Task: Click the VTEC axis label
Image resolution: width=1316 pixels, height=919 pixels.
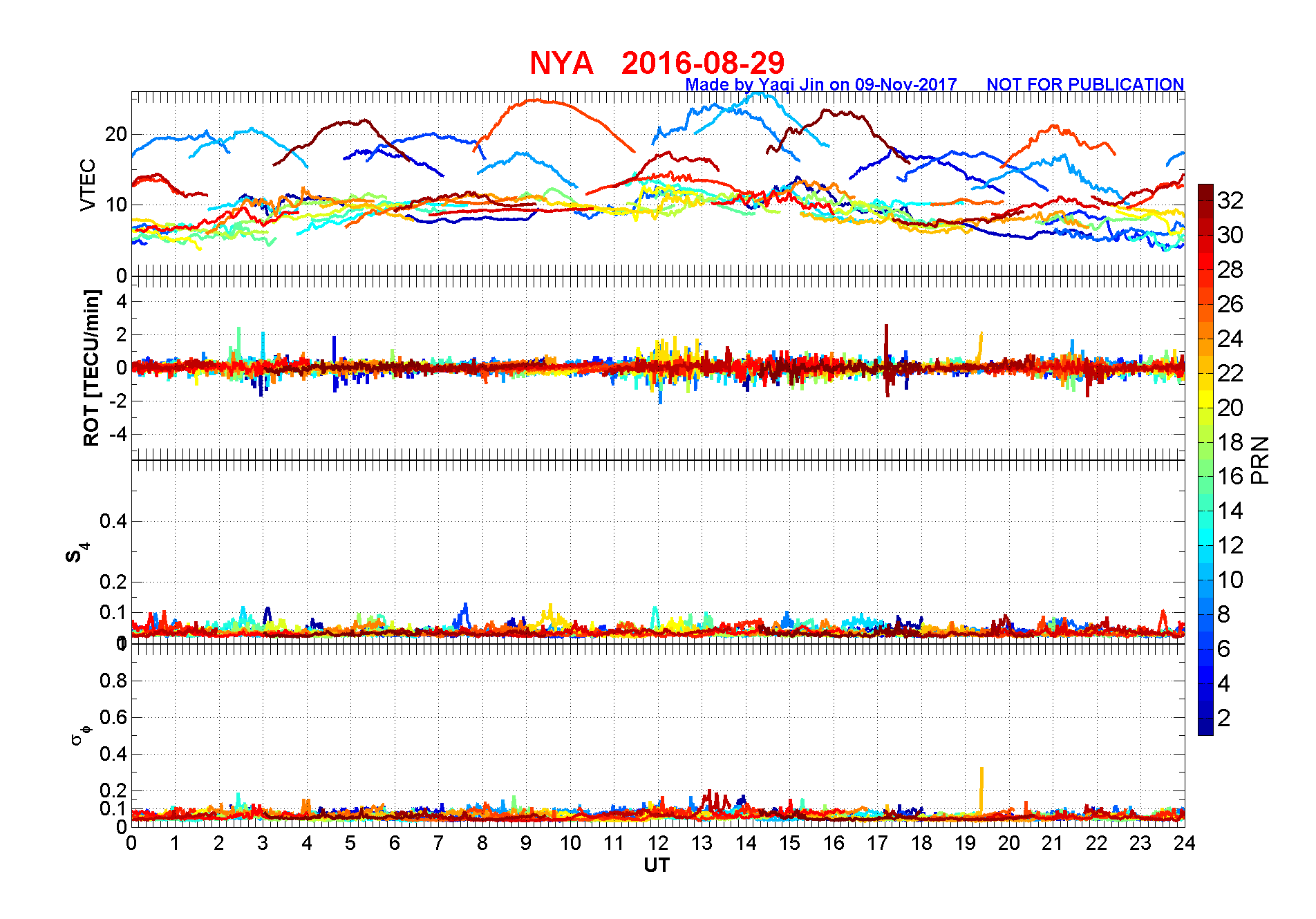Action: point(88,184)
